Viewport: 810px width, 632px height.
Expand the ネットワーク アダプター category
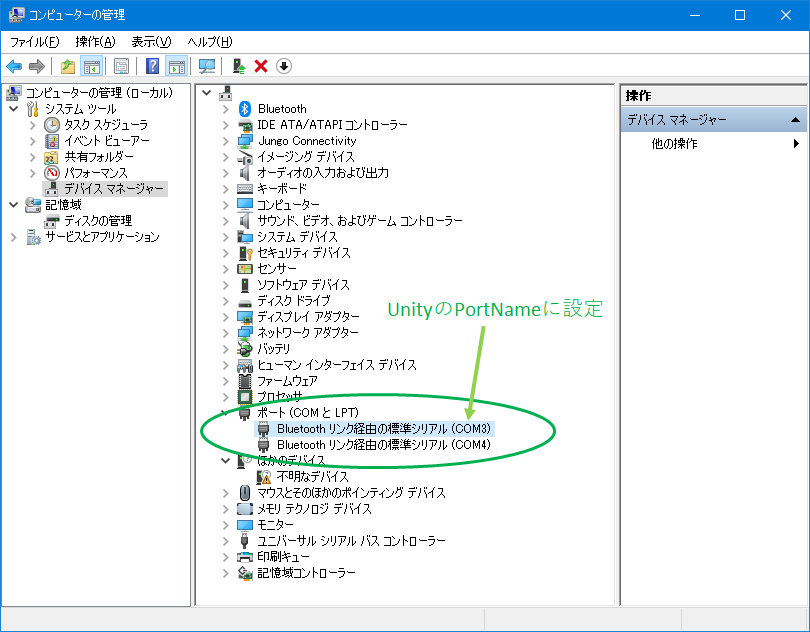pos(225,333)
